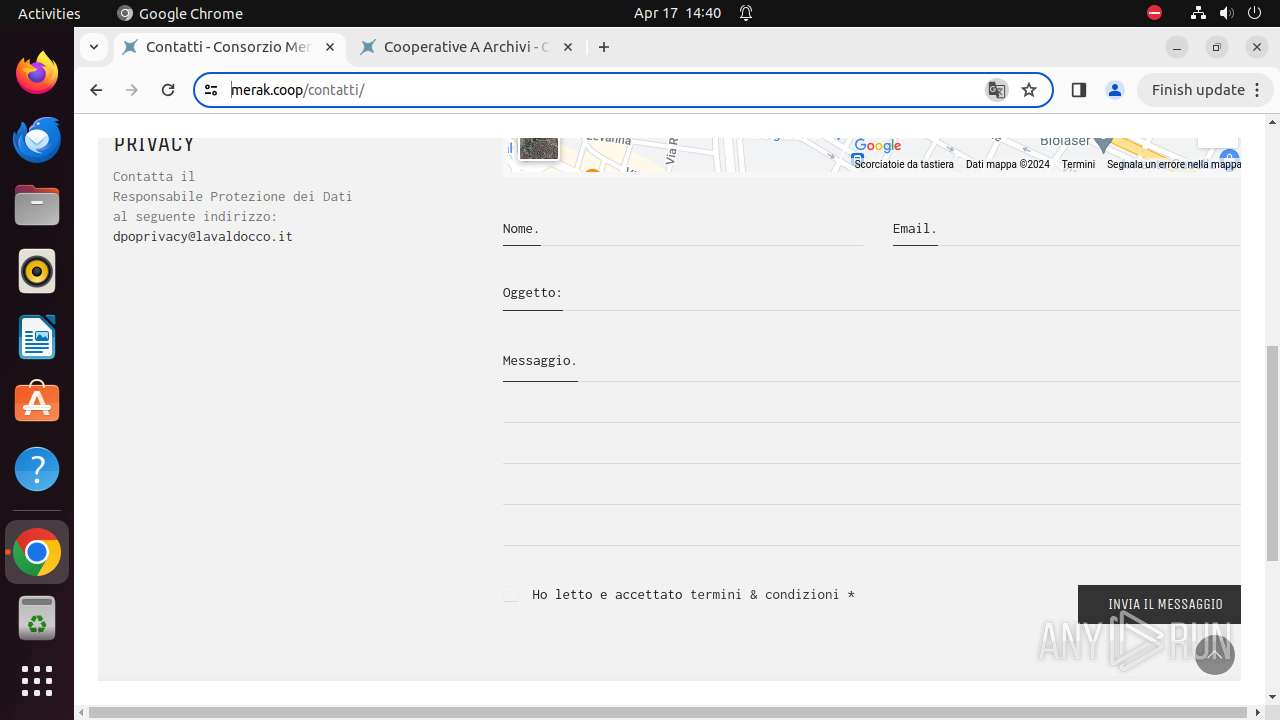Image resolution: width=1280 pixels, height=720 pixels.
Task: Open Rhythmbox music player in dock
Action: 37,271
